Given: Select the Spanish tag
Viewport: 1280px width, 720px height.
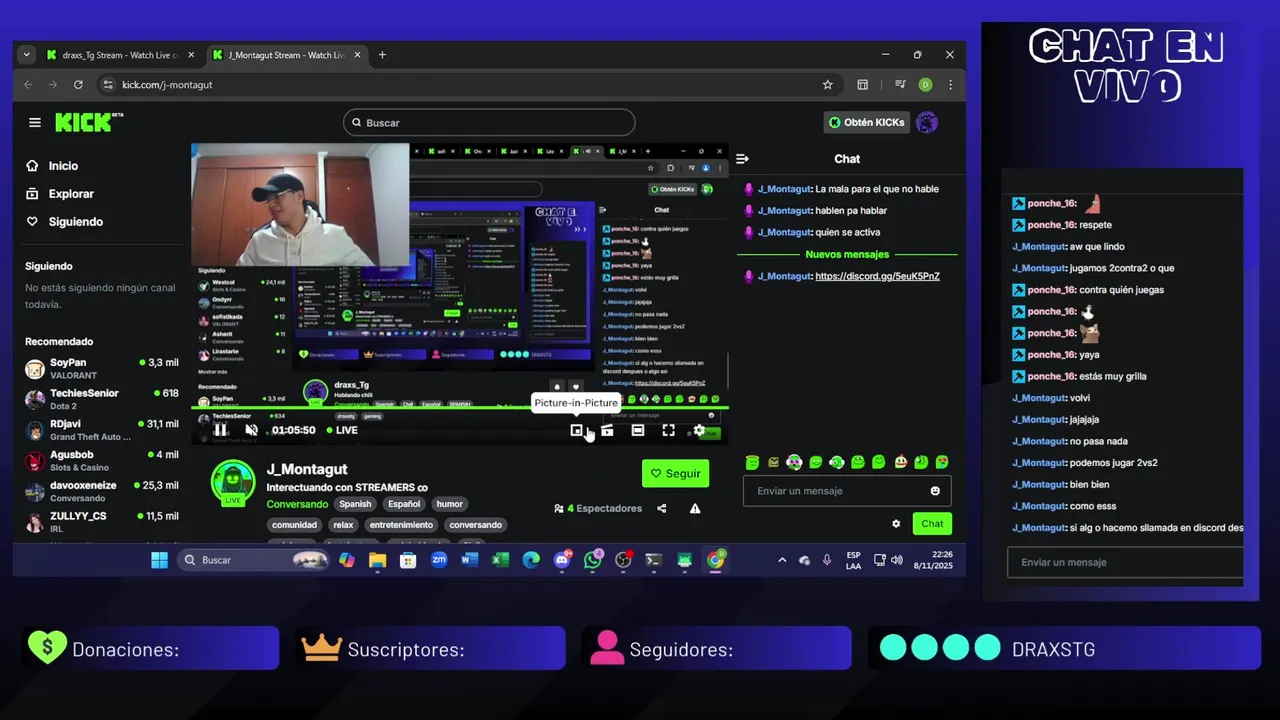Looking at the screenshot, I should coord(355,504).
